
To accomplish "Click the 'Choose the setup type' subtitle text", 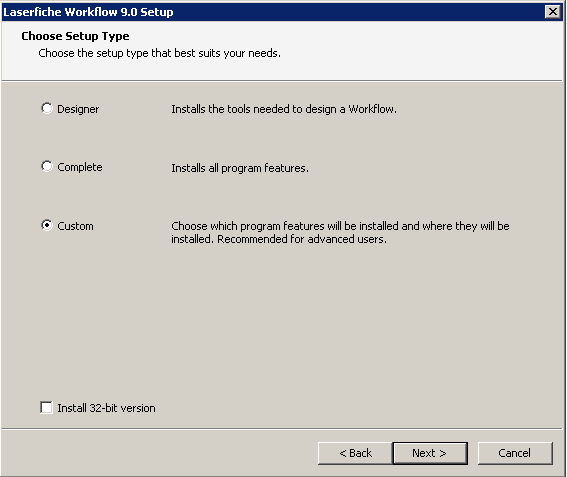I will pyautogui.click(x=159, y=53).
